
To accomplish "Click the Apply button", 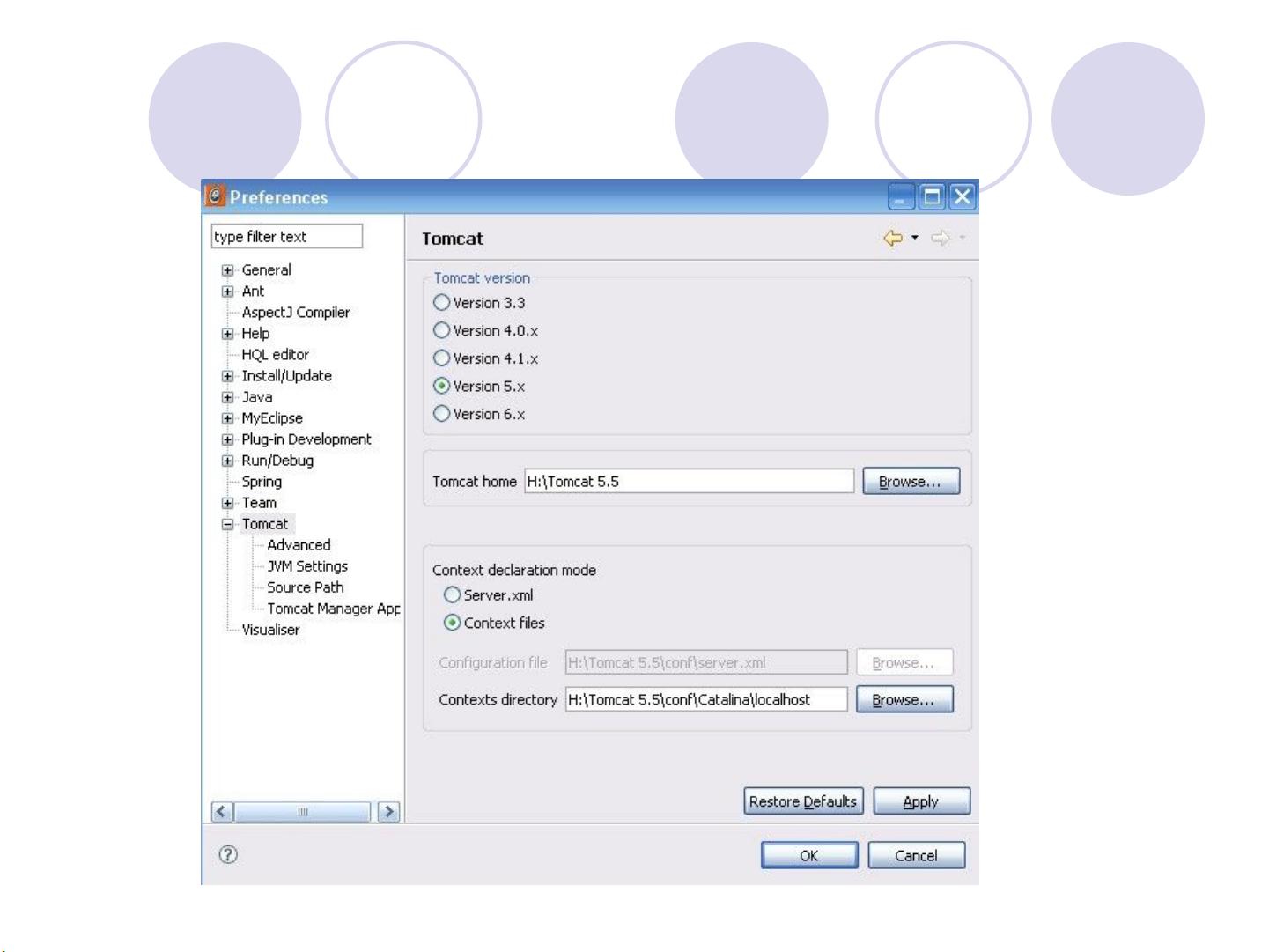I will point(921,801).
